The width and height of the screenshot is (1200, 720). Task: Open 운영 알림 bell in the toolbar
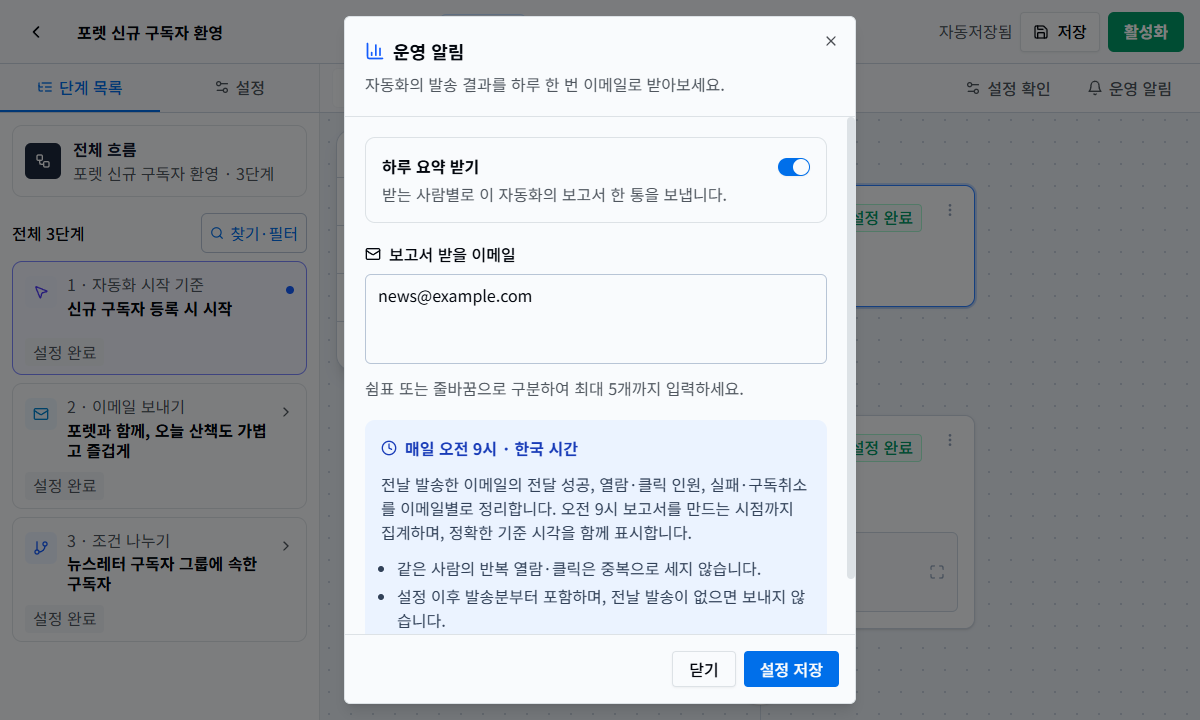click(x=1129, y=88)
